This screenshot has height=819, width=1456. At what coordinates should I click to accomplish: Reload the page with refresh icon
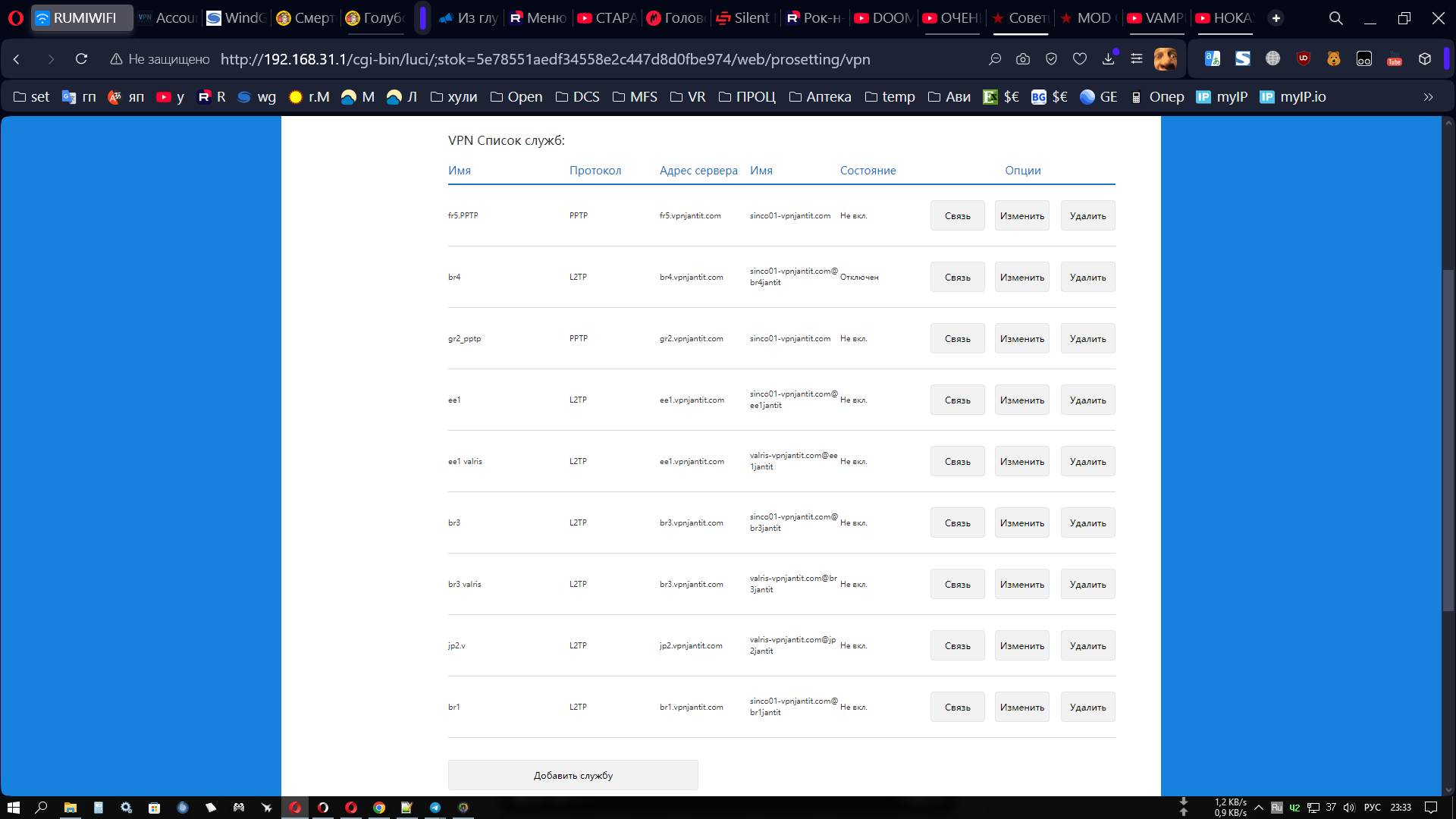(x=81, y=59)
